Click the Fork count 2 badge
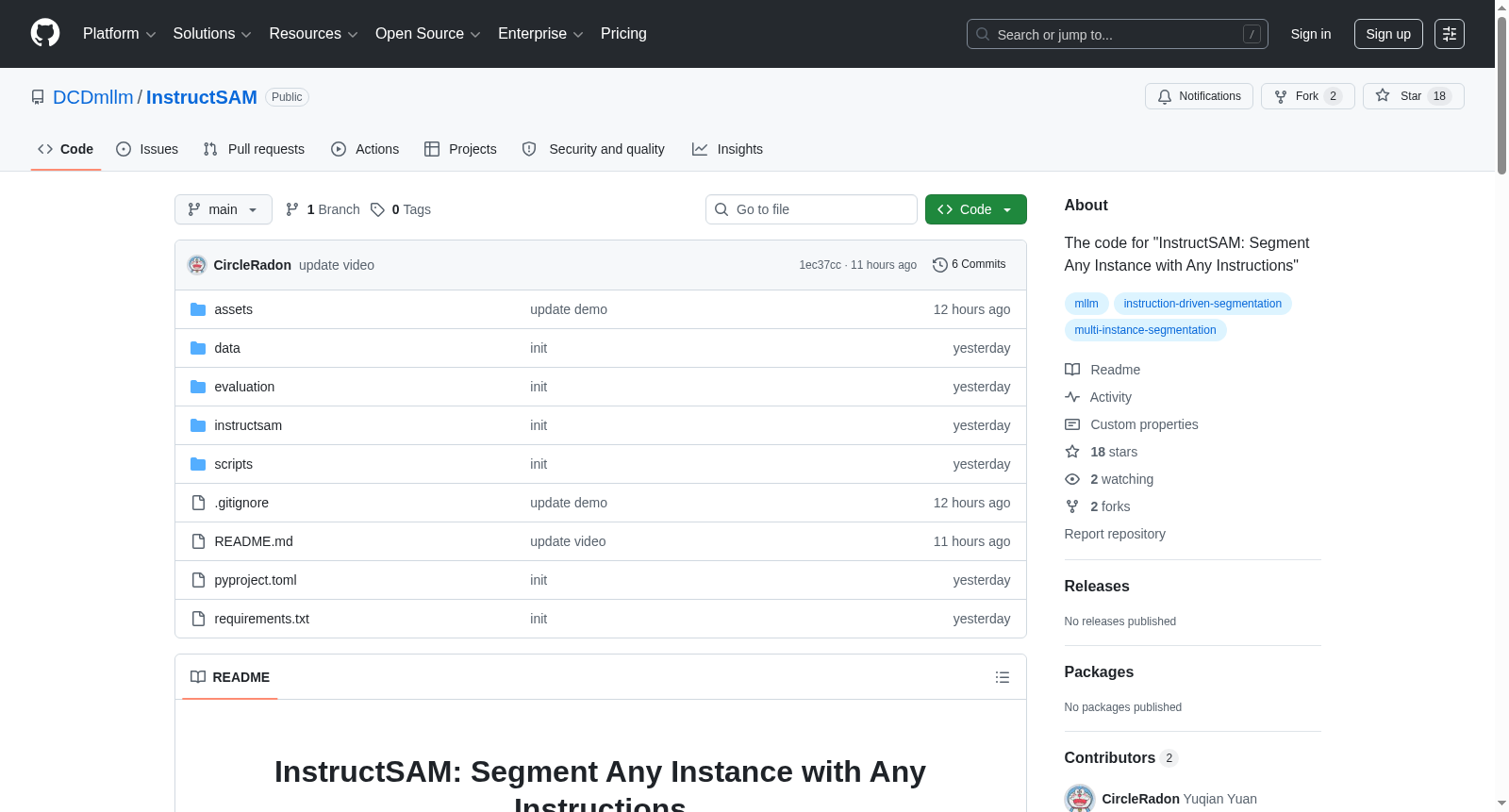Screen dimensions: 1509x812 tap(1333, 96)
